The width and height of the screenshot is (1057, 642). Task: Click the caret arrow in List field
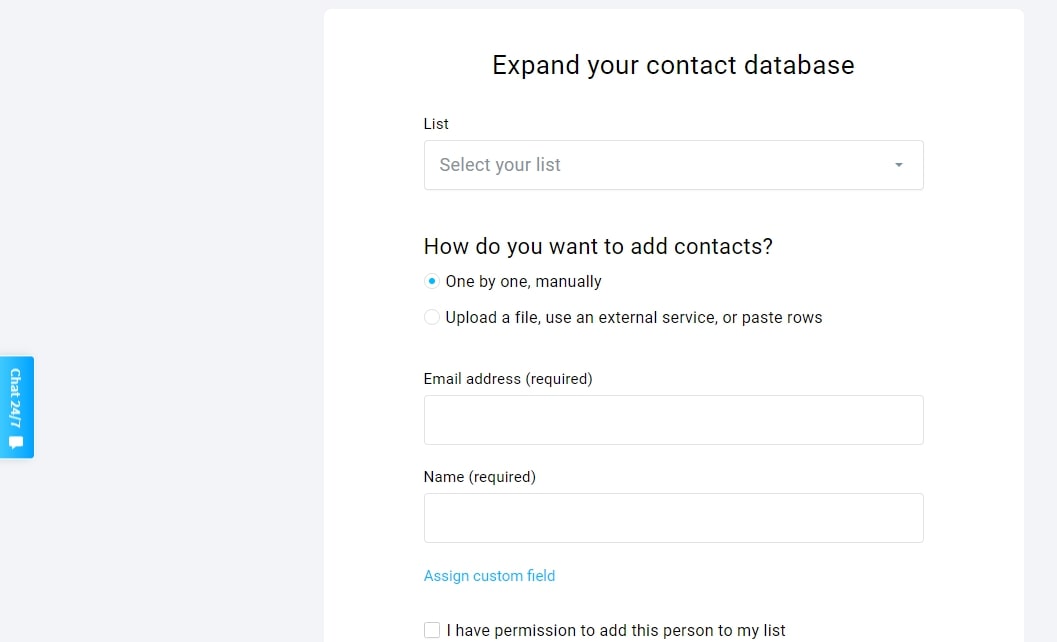(899, 165)
